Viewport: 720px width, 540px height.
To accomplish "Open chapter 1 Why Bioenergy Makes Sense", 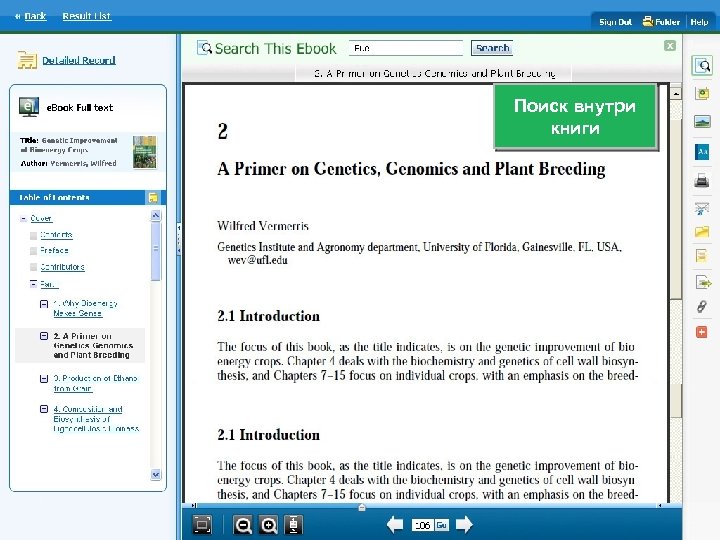I will point(85,309).
